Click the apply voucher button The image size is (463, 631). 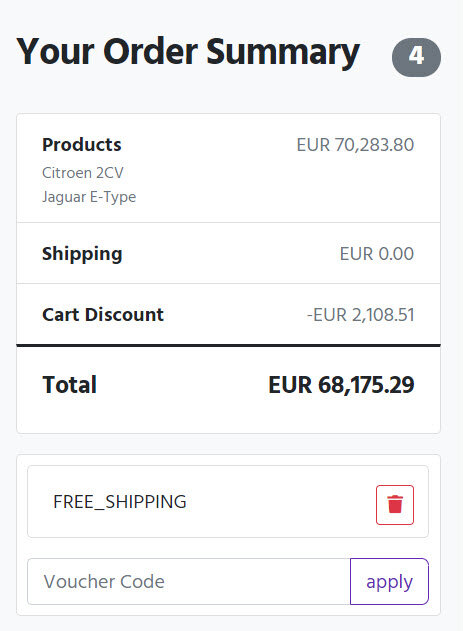tap(389, 581)
